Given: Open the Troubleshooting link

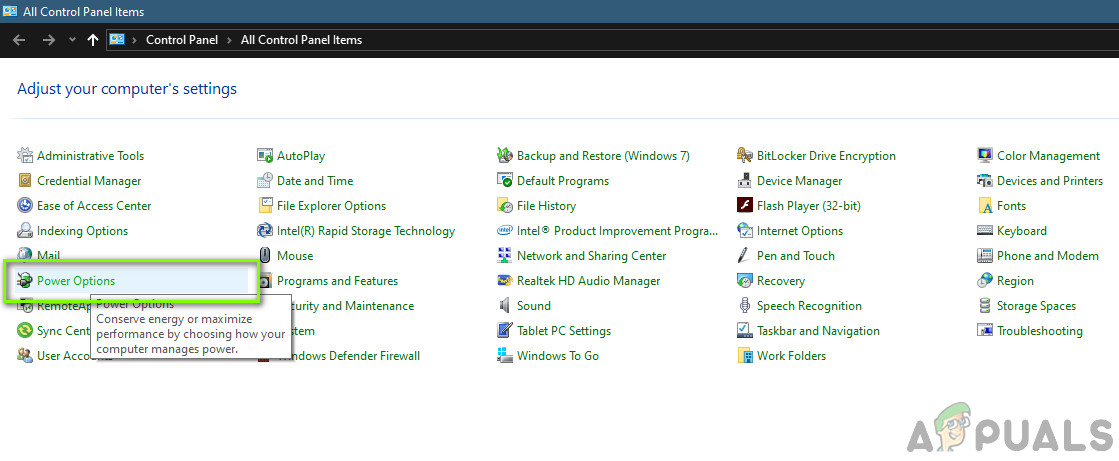Looking at the screenshot, I should pyautogui.click(x=1039, y=331).
